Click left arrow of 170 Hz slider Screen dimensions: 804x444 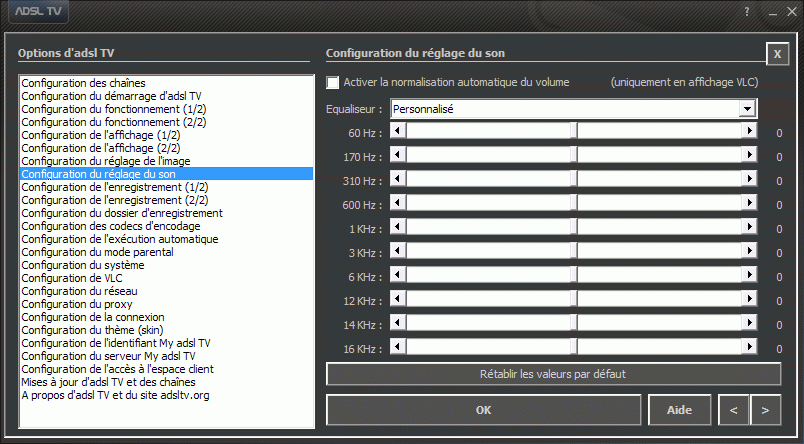397,154
